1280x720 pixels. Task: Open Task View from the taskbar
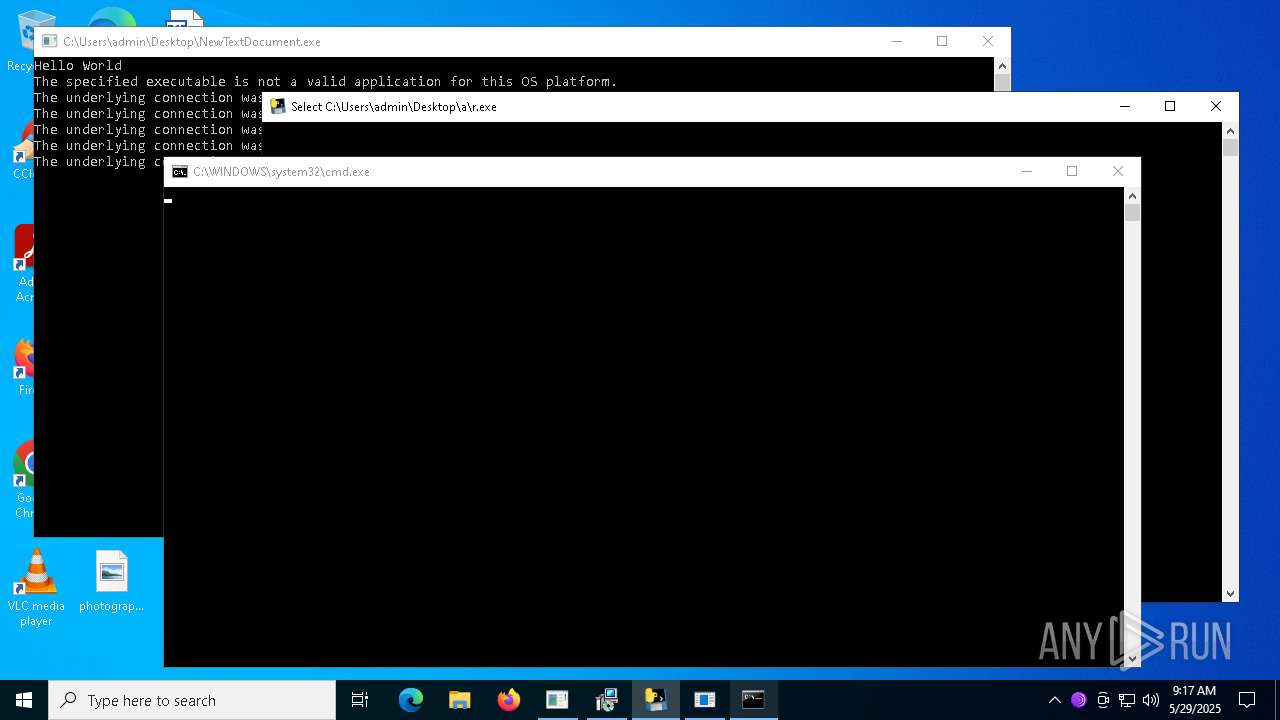[x=360, y=700]
